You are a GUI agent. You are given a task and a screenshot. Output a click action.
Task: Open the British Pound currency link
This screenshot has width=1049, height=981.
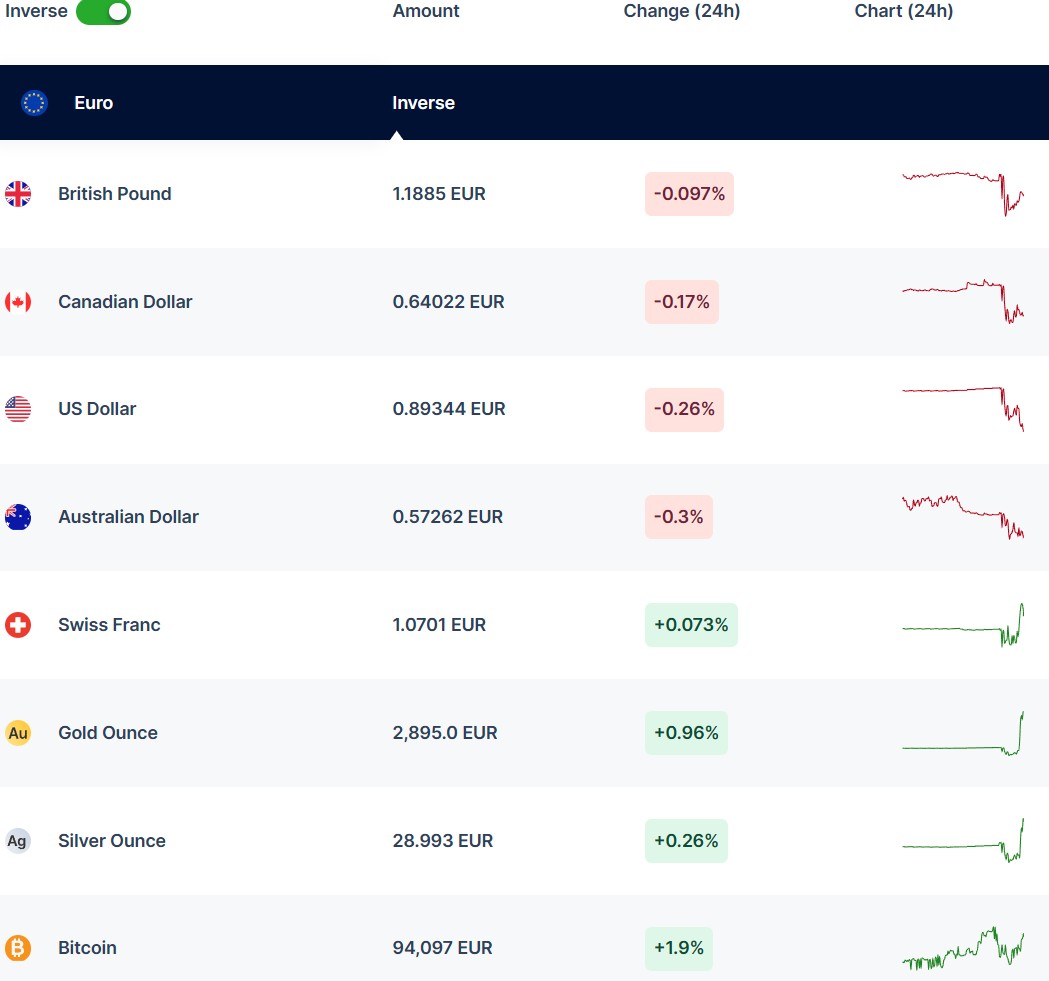click(x=114, y=194)
